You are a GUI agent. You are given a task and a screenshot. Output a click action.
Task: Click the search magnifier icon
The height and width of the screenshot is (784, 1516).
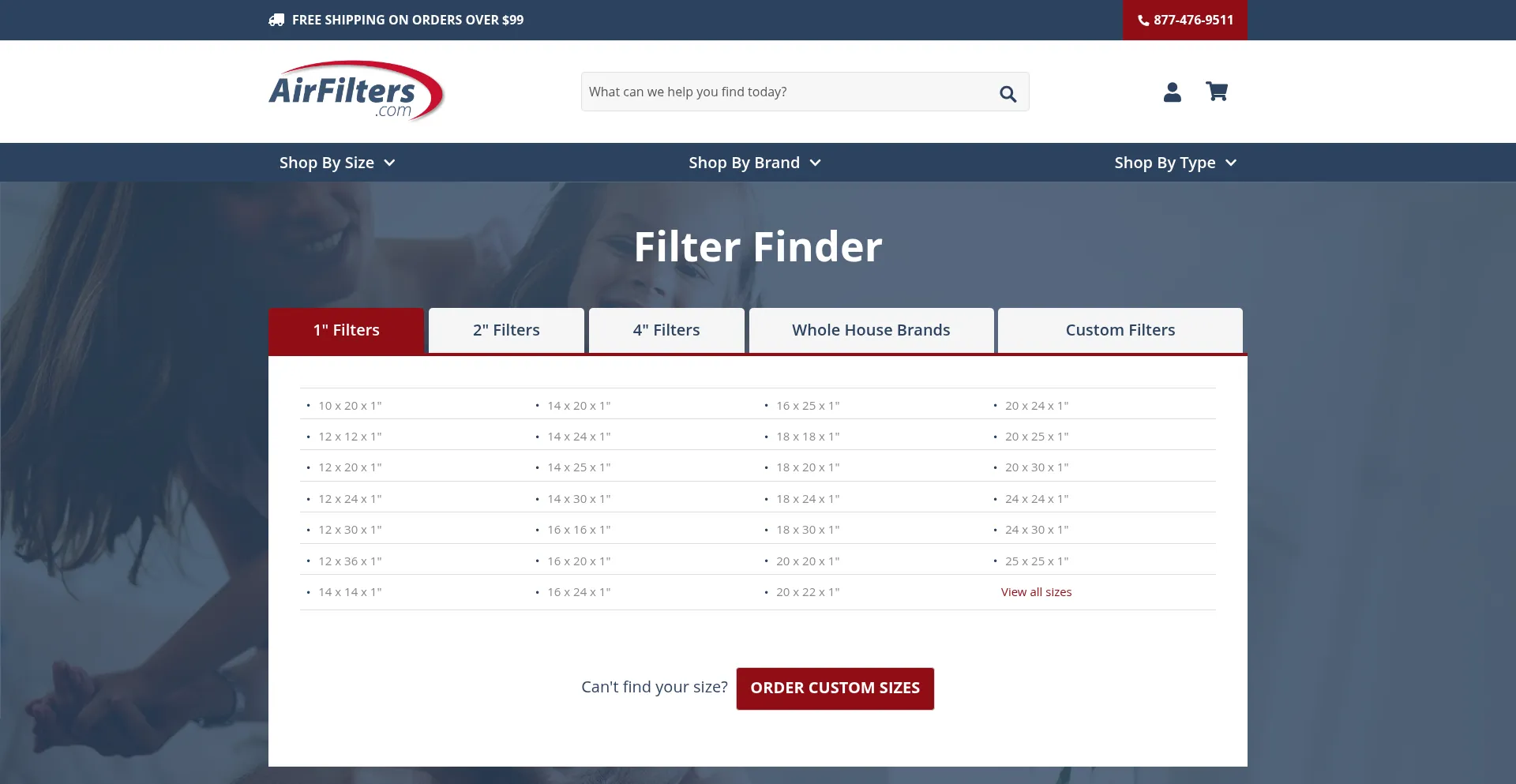pos(1008,93)
